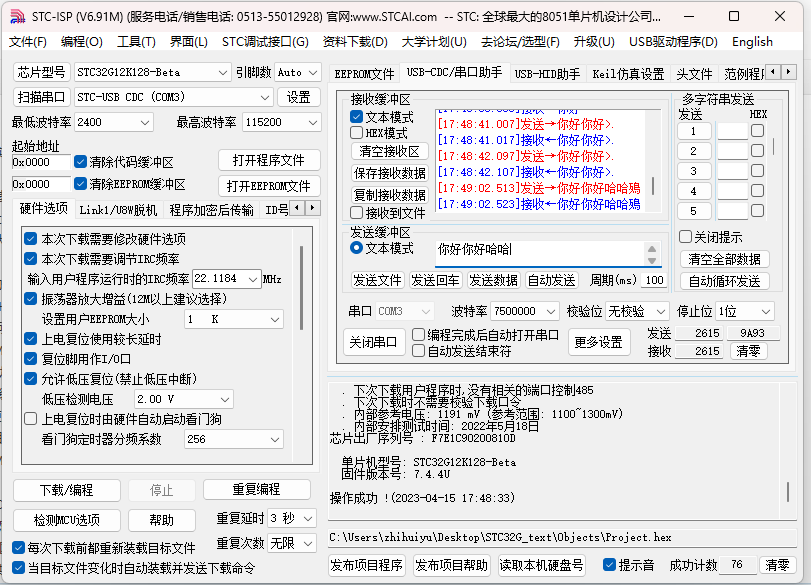Toggle 当目标文件变化时自动装载 checkbox
This screenshot has width=811, height=585.
point(18,568)
